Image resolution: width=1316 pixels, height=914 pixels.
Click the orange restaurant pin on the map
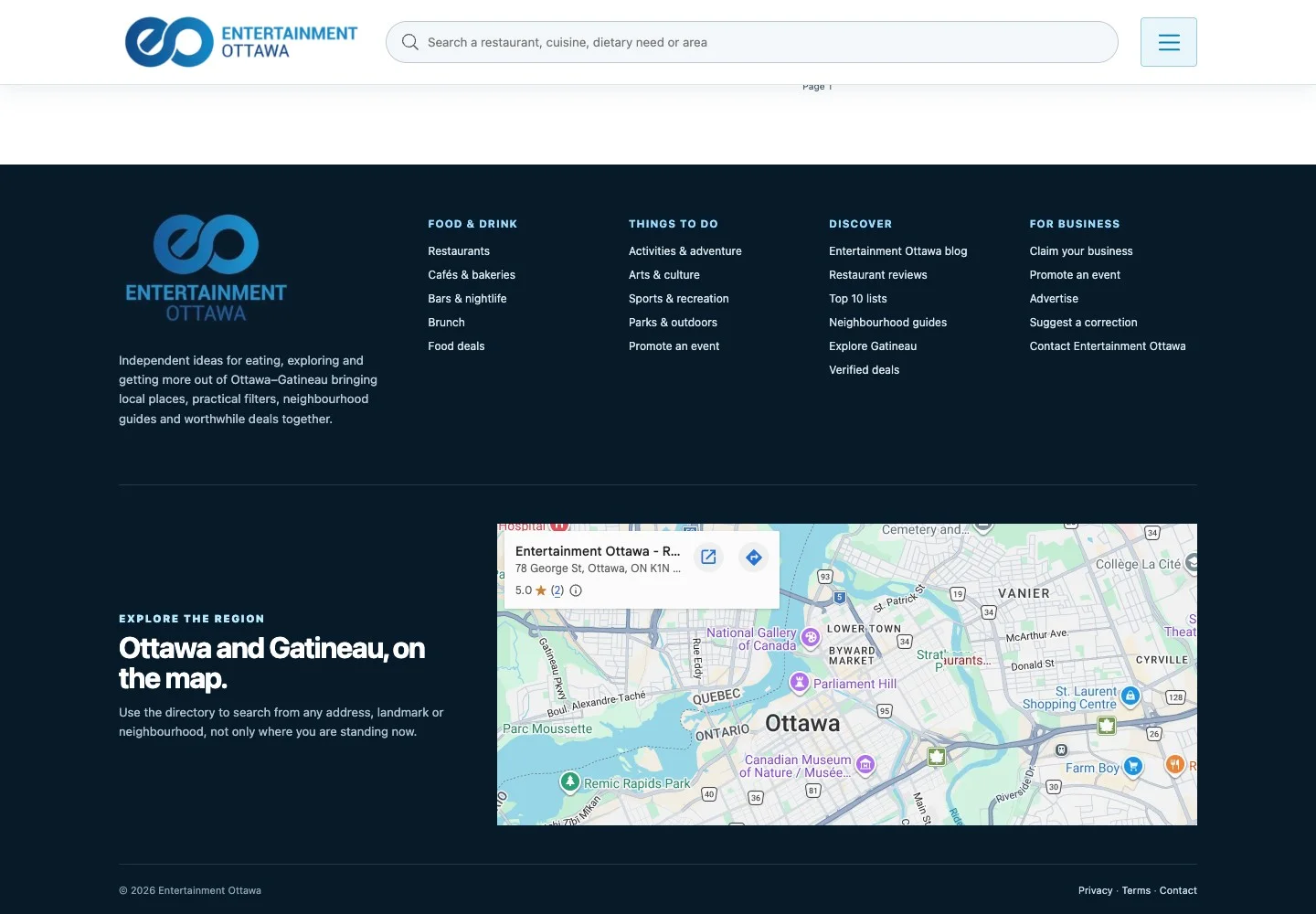coord(1175,764)
